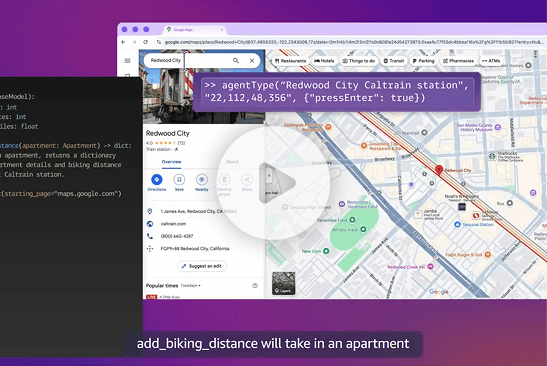This screenshot has height=366, width=547.
Task: Select the Transit filter chip
Action: pyautogui.click(x=394, y=61)
